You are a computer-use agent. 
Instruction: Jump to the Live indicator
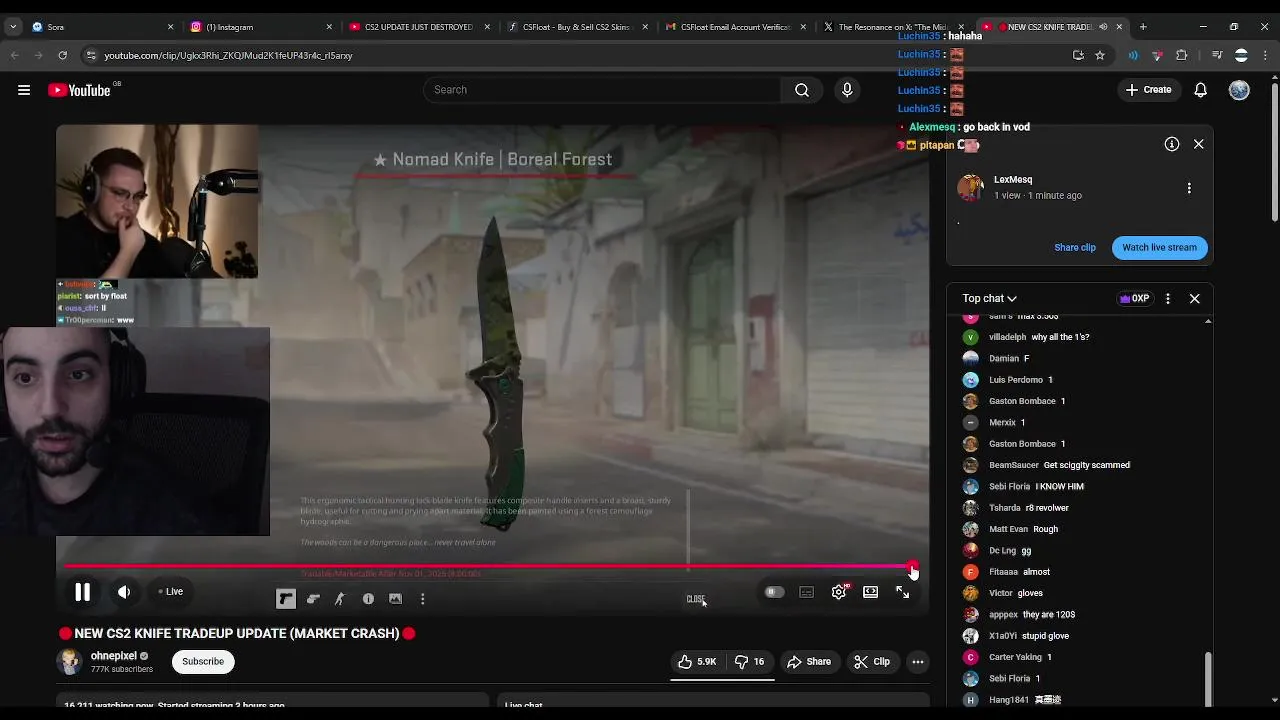[171, 591]
